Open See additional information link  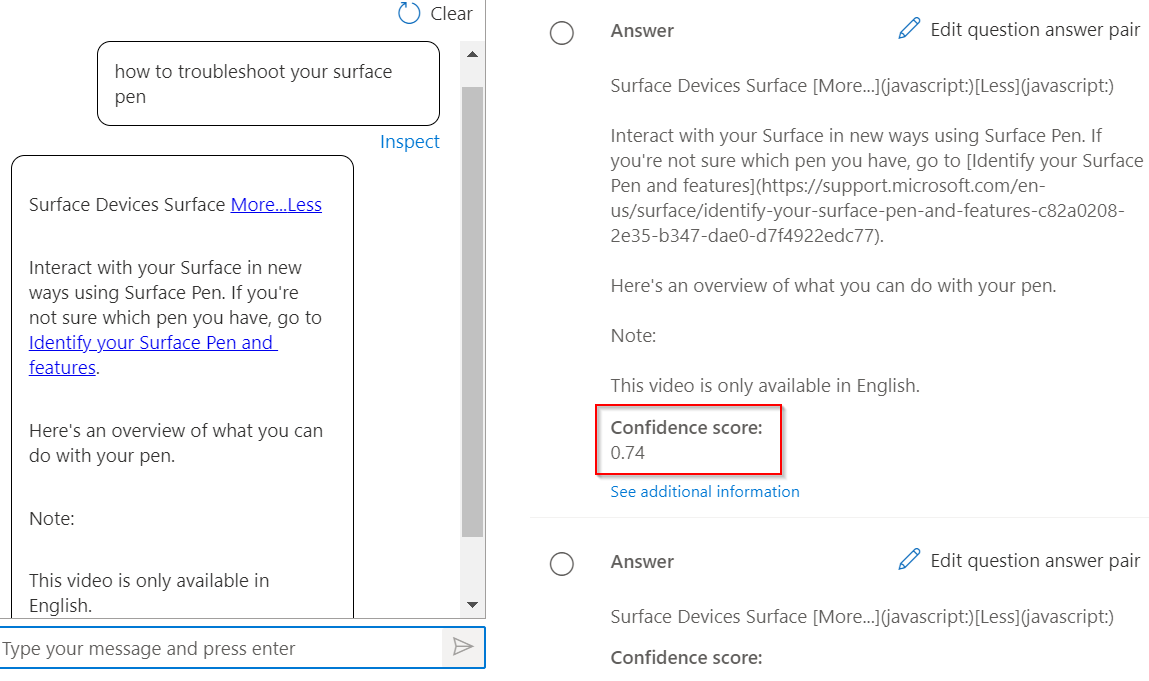(x=705, y=492)
